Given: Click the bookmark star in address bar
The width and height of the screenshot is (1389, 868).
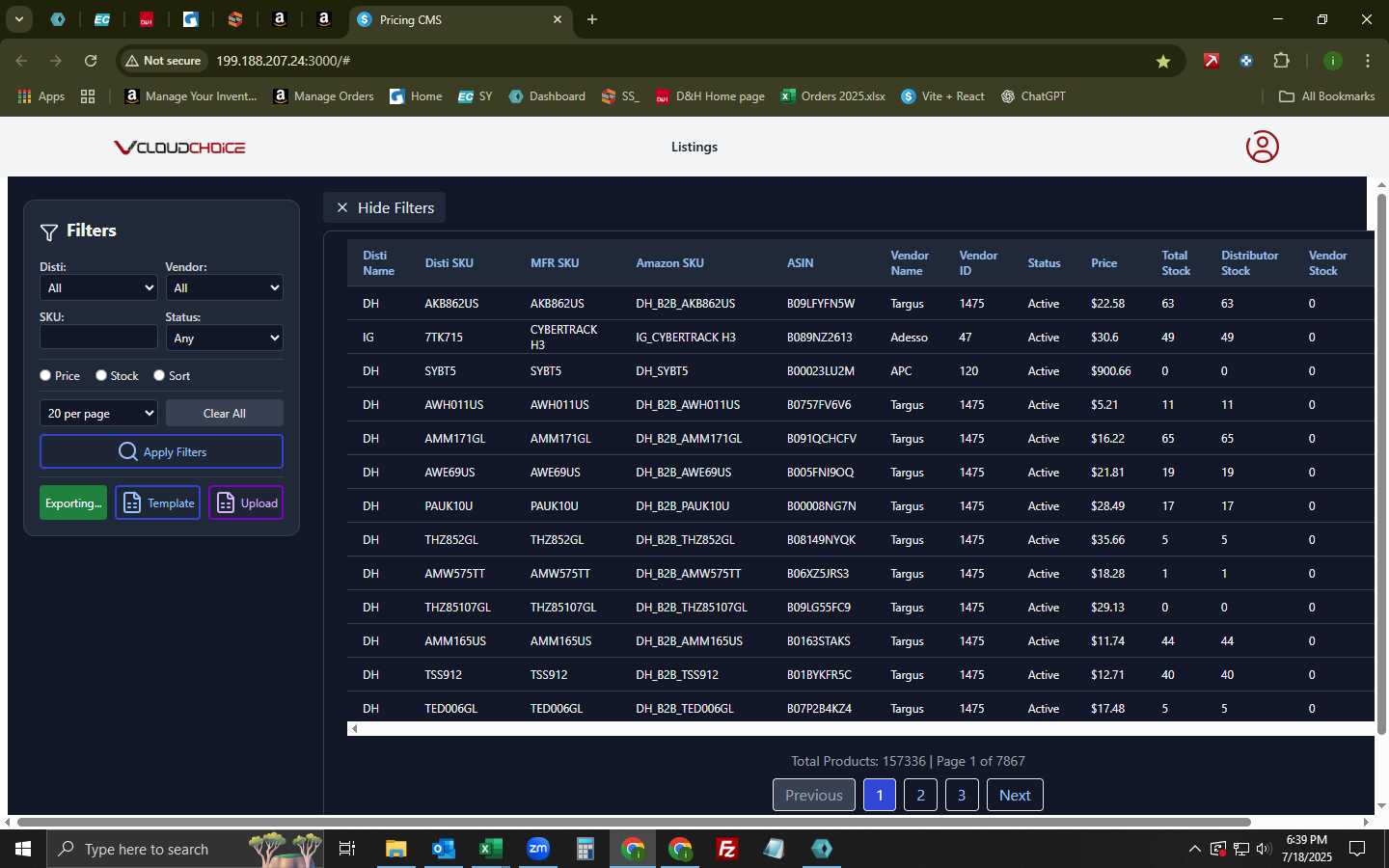Looking at the screenshot, I should [1163, 61].
